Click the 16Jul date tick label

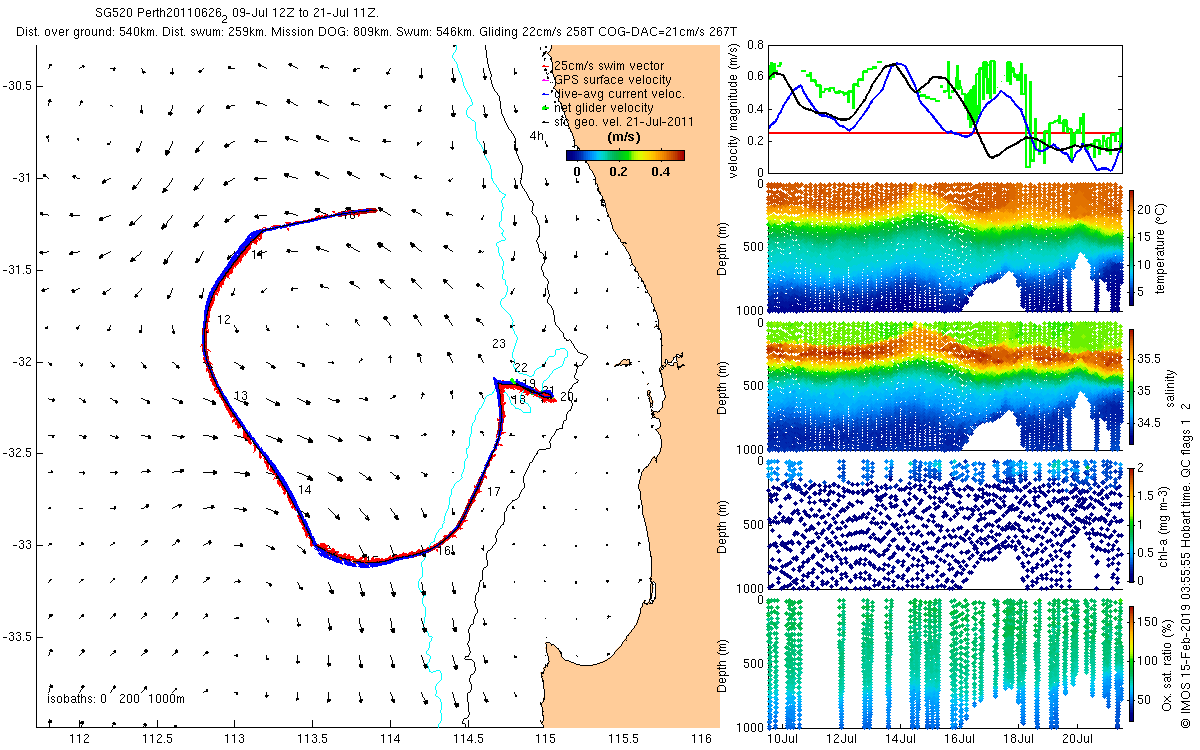point(959,739)
